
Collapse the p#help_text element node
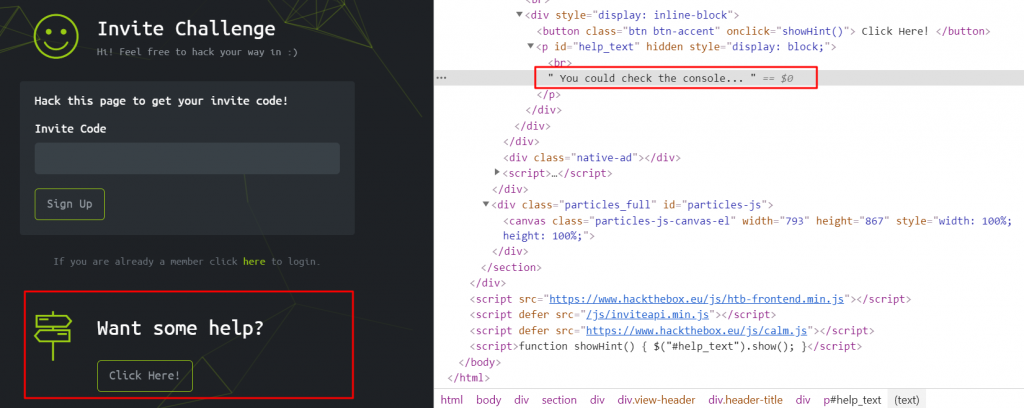(x=531, y=46)
